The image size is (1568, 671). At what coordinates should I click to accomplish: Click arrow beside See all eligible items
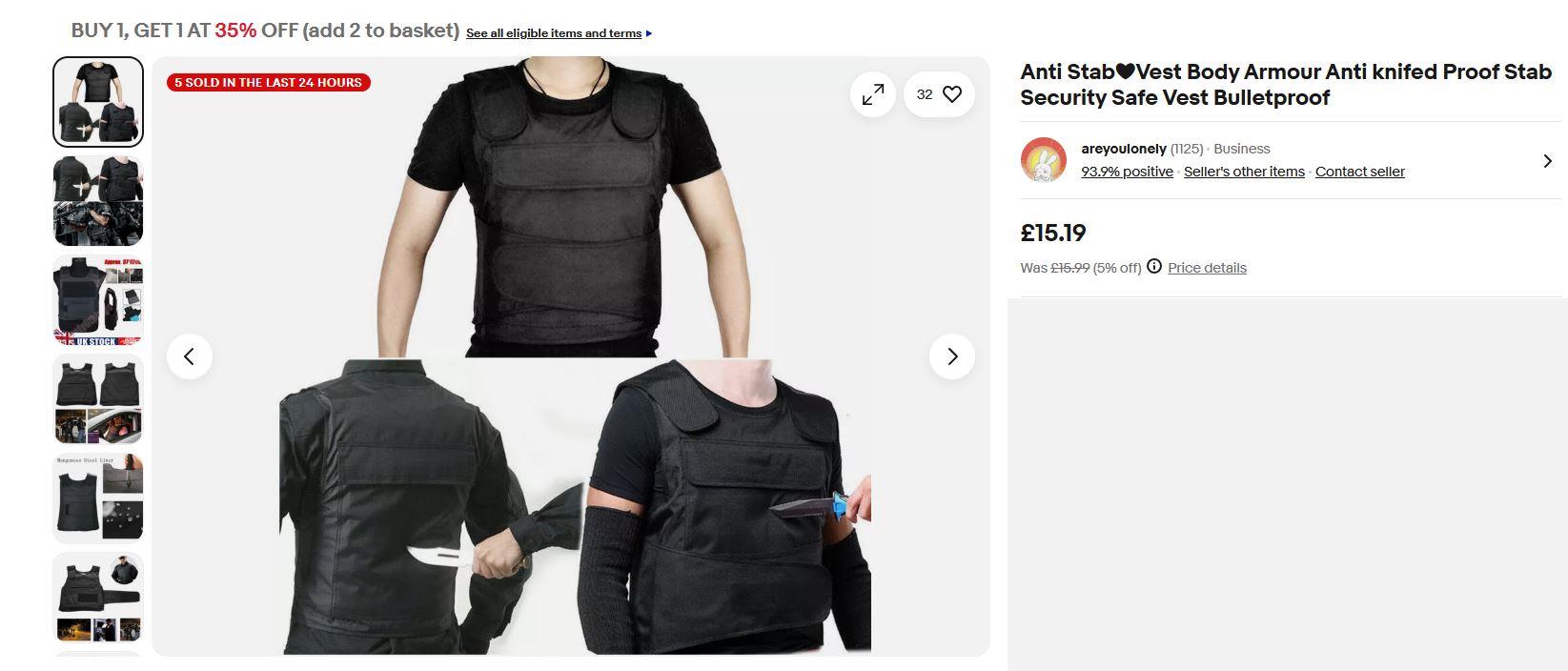point(649,33)
